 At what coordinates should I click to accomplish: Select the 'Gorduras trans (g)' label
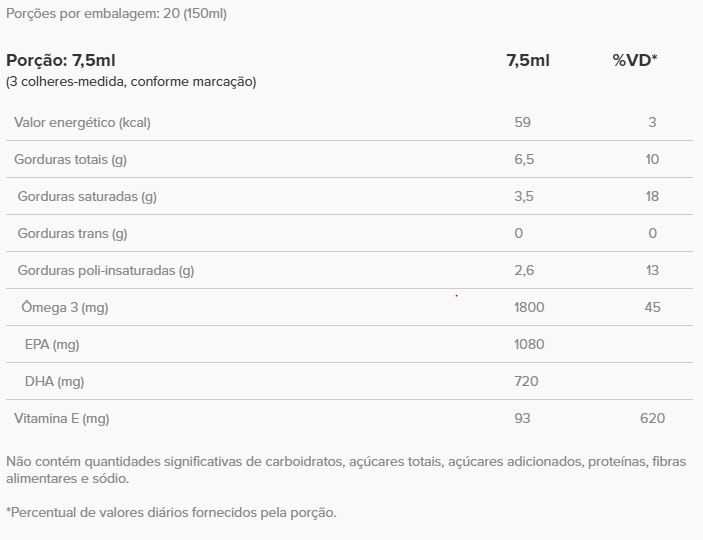point(72,233)
